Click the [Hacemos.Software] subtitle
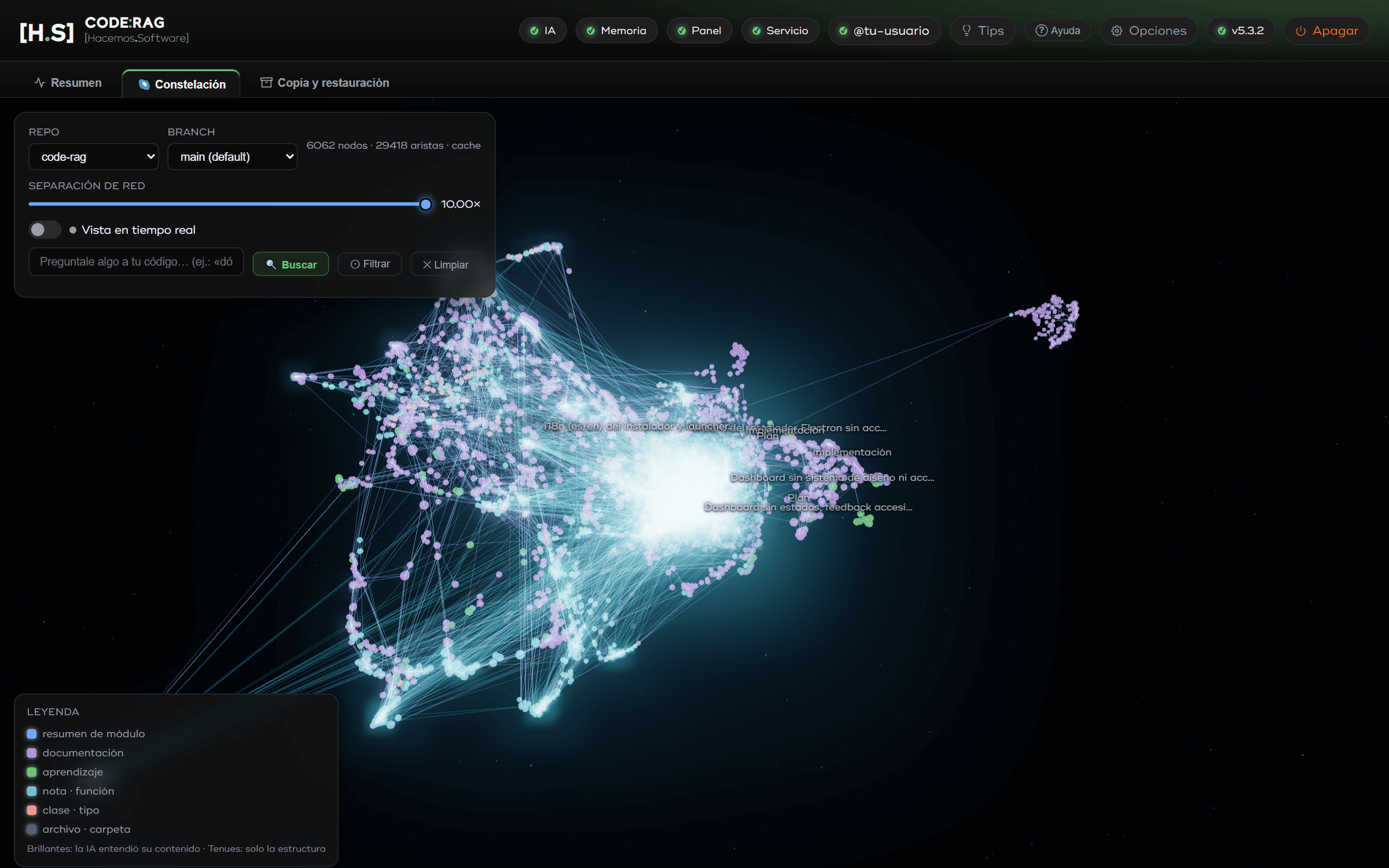Image resolution: width=1389 pixels, height=868 pixels. [137, 38]
